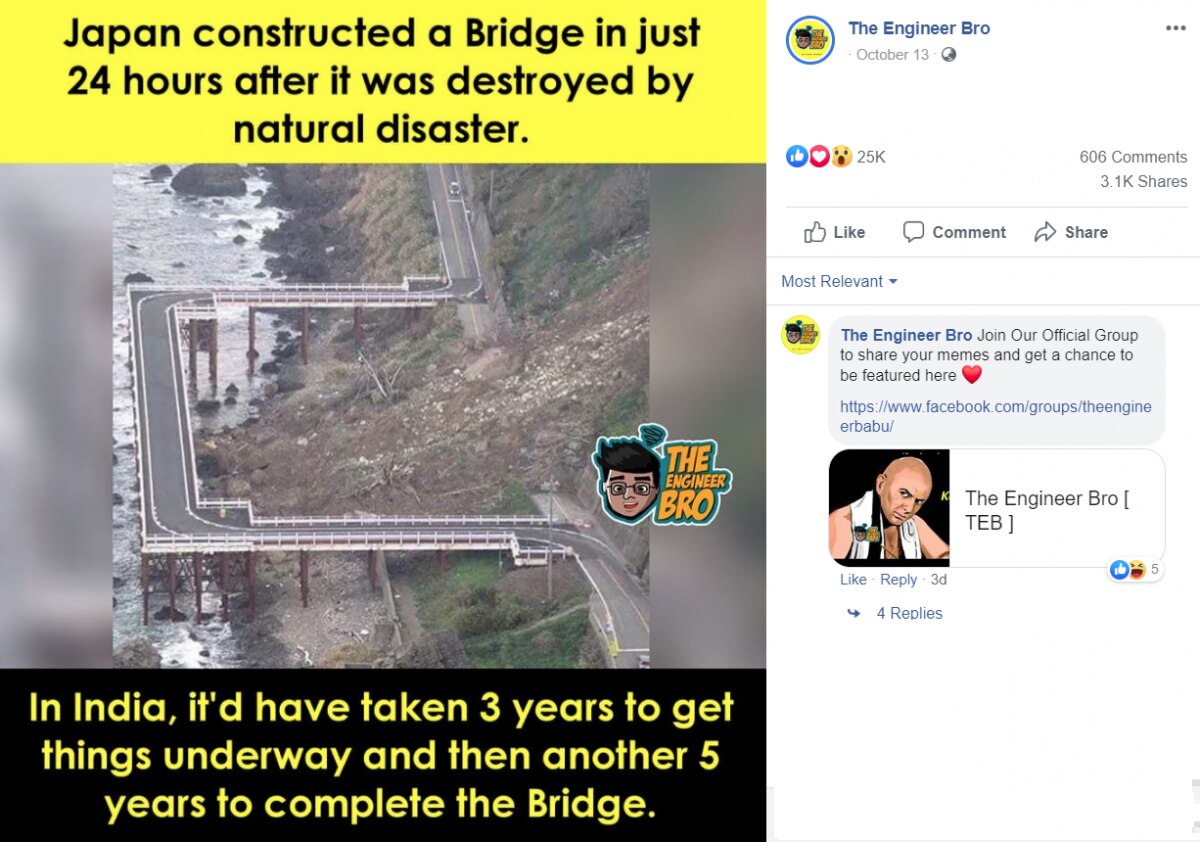Image resolution: width=1200 pixels, height=842 pixels.
Task: Open the 606 Comments link
Action: 1133,157
